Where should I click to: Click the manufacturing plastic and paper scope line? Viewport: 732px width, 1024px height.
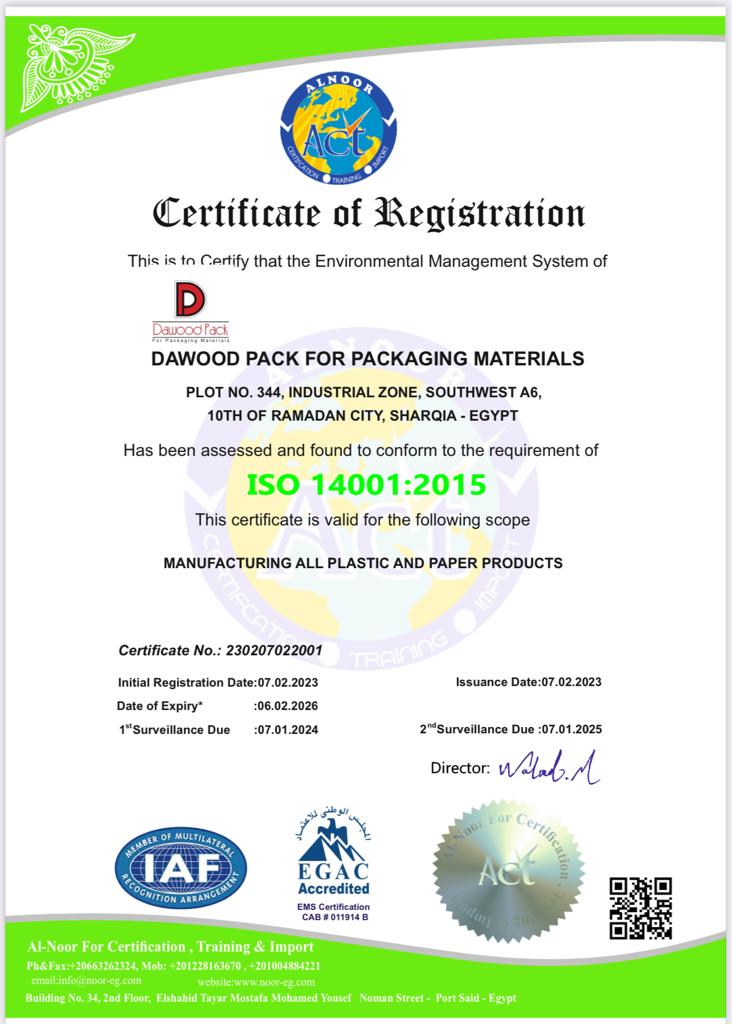(x=363, y=563)
